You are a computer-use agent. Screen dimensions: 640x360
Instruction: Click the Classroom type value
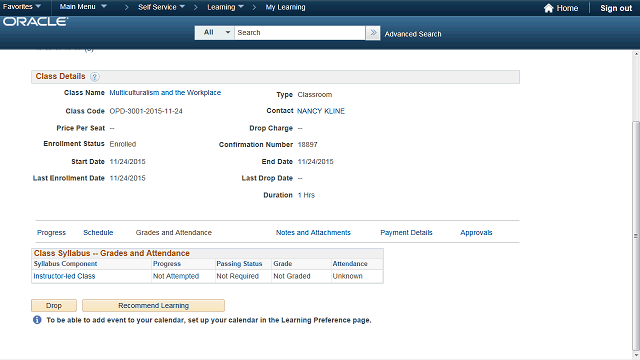[315, 95]
